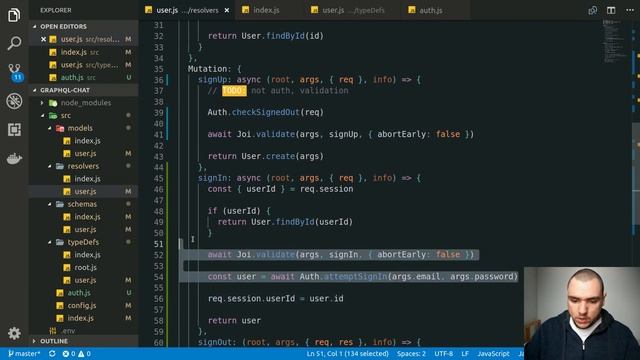640x360 pixels.
Task: Open index.js under resolvers folder
Action: (x=84, y=179)
